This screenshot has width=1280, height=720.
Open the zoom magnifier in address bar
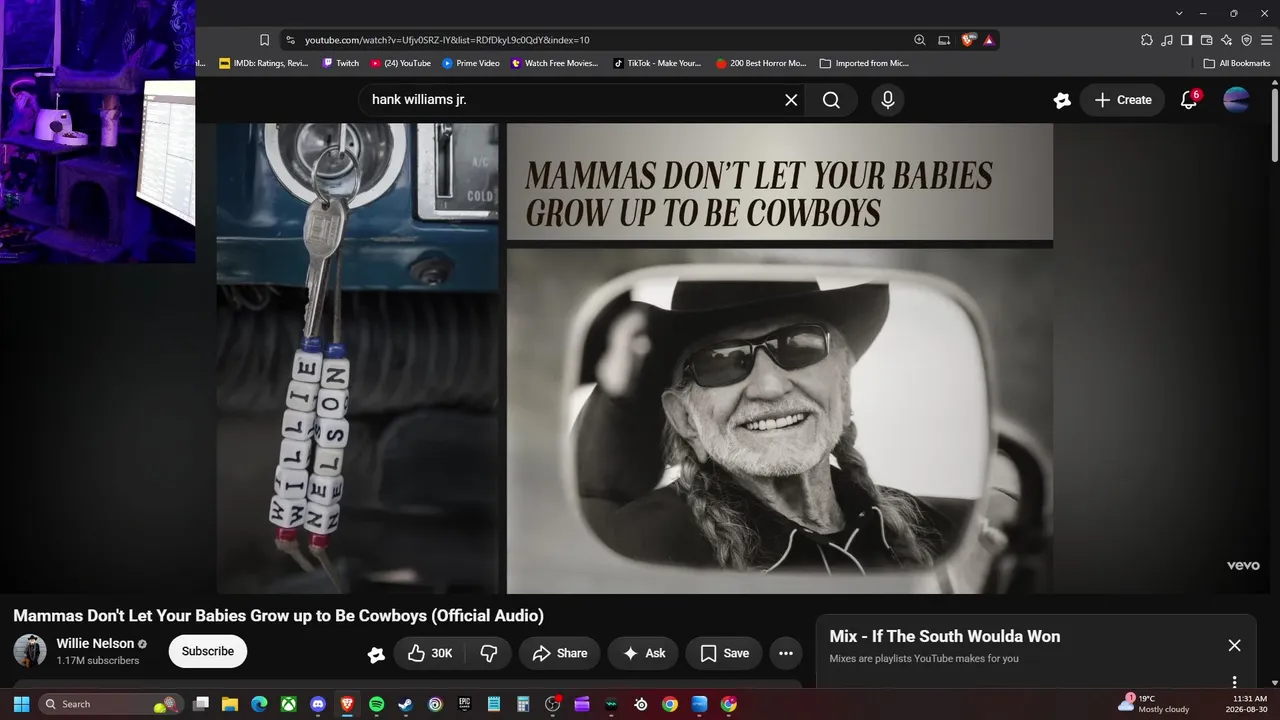click(919, 40)
